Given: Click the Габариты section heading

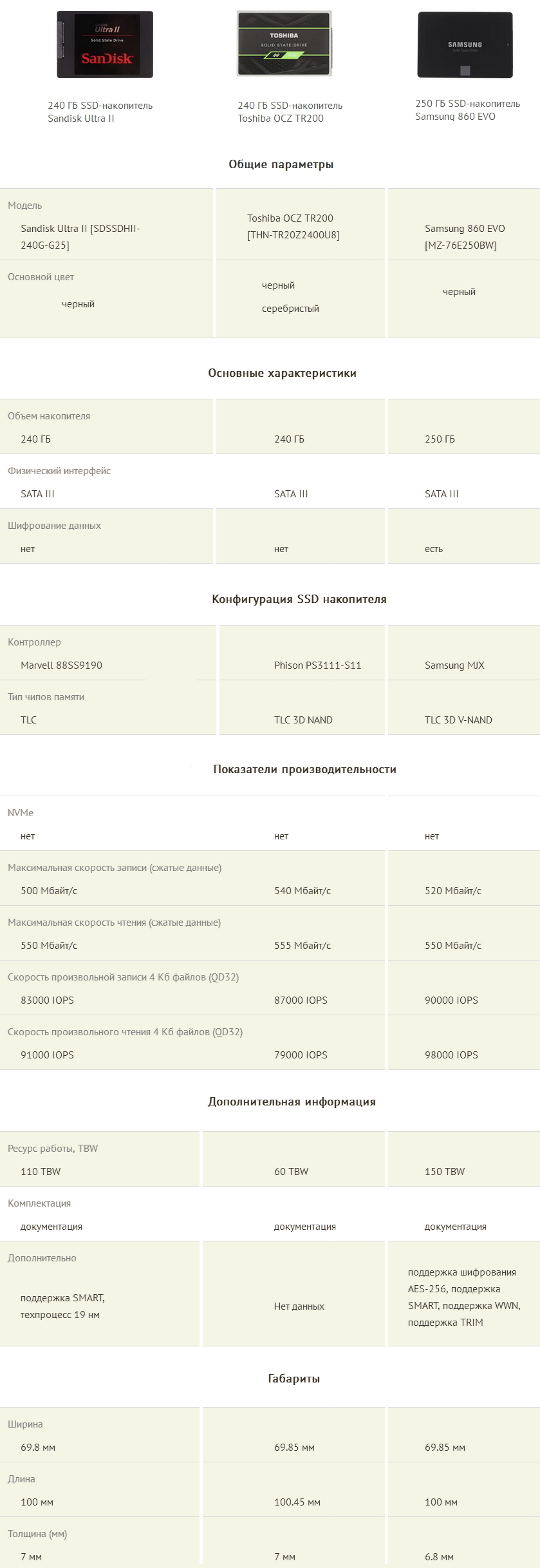Looking at the screenshot, I should pos(293,1379).
